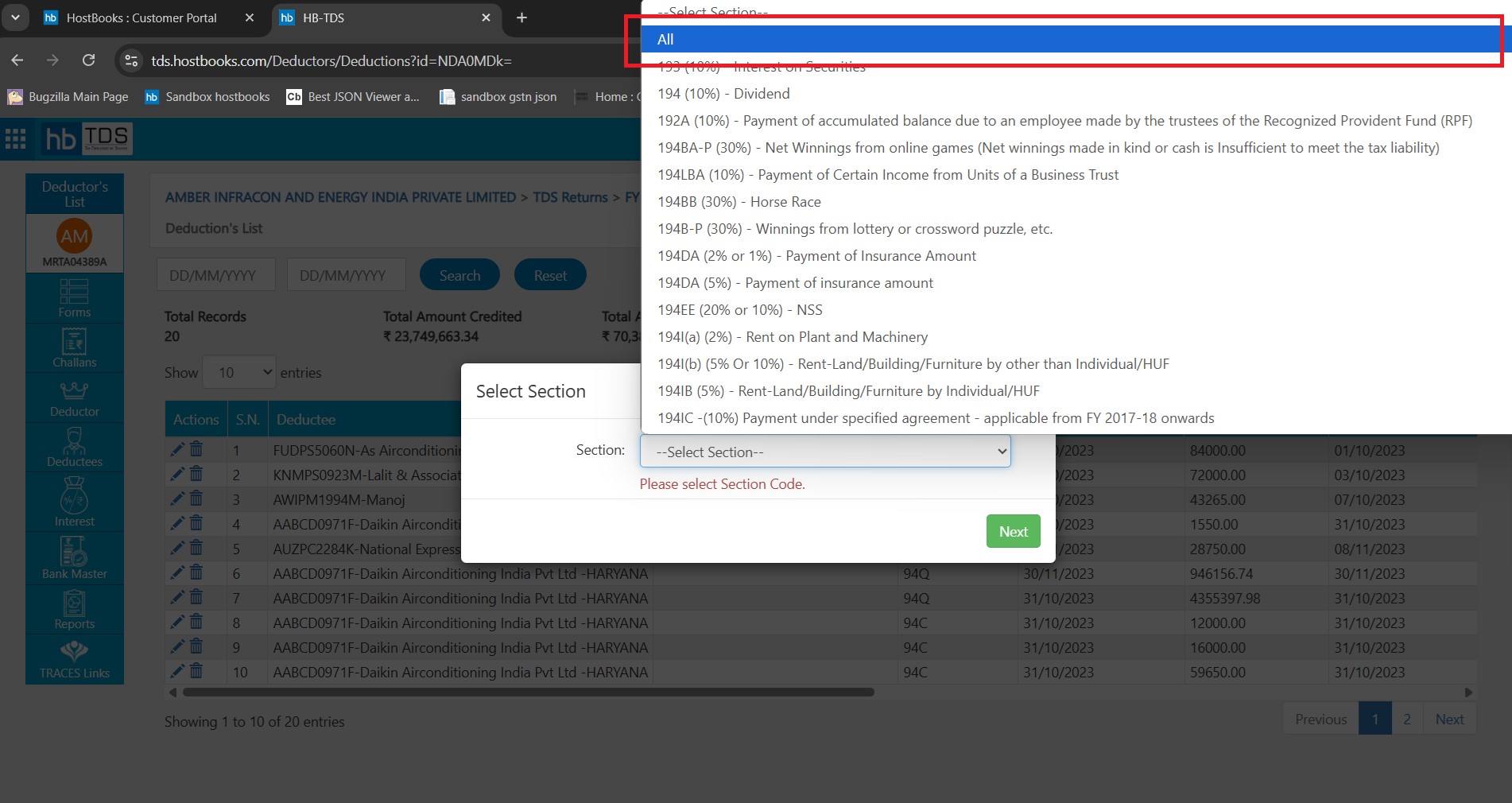This screenshot has width=1512, height=803.
Task: Open TDS Returns breadcrumb link
Action: pos(570,197)
